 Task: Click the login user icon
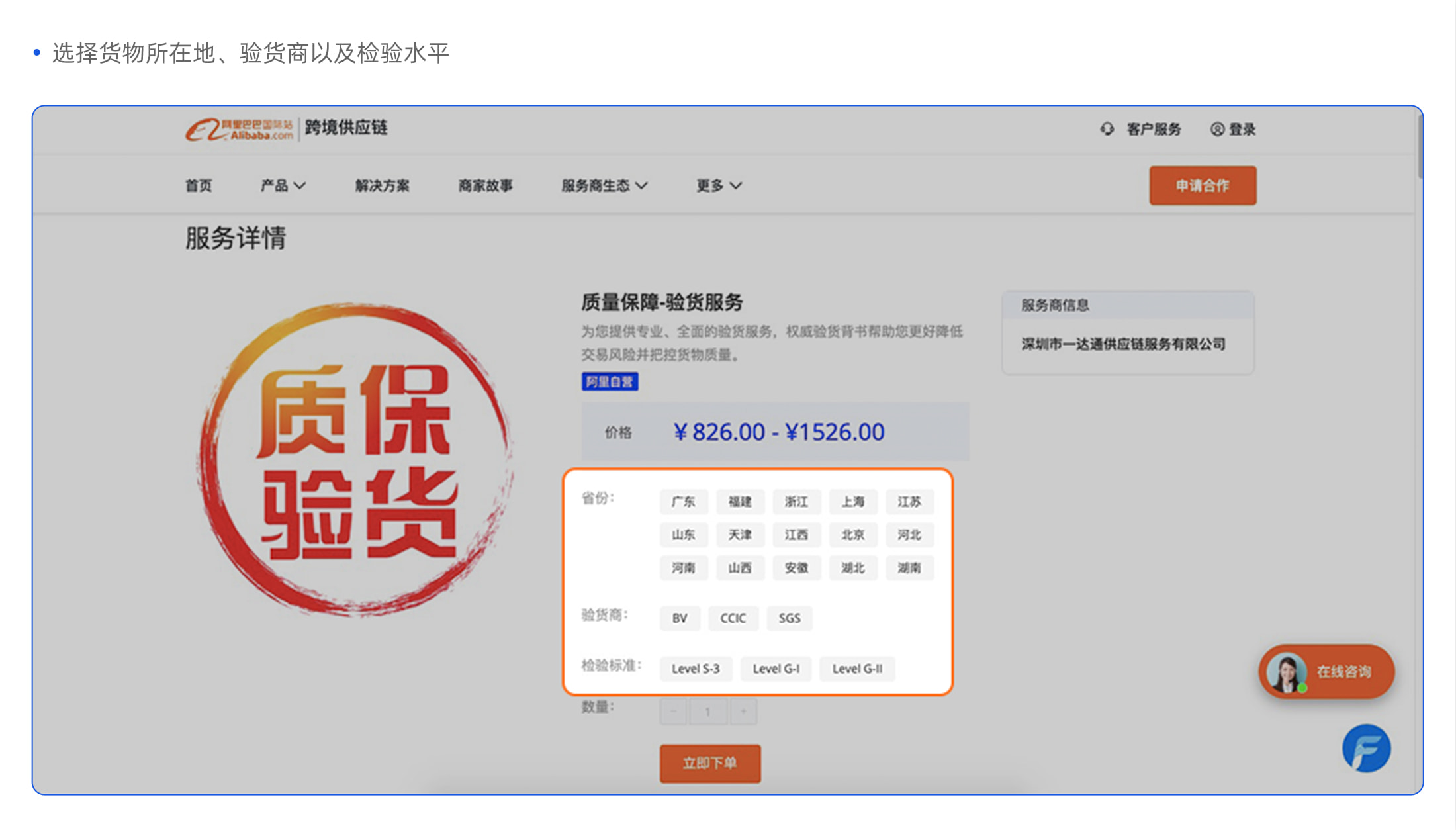1217,129
